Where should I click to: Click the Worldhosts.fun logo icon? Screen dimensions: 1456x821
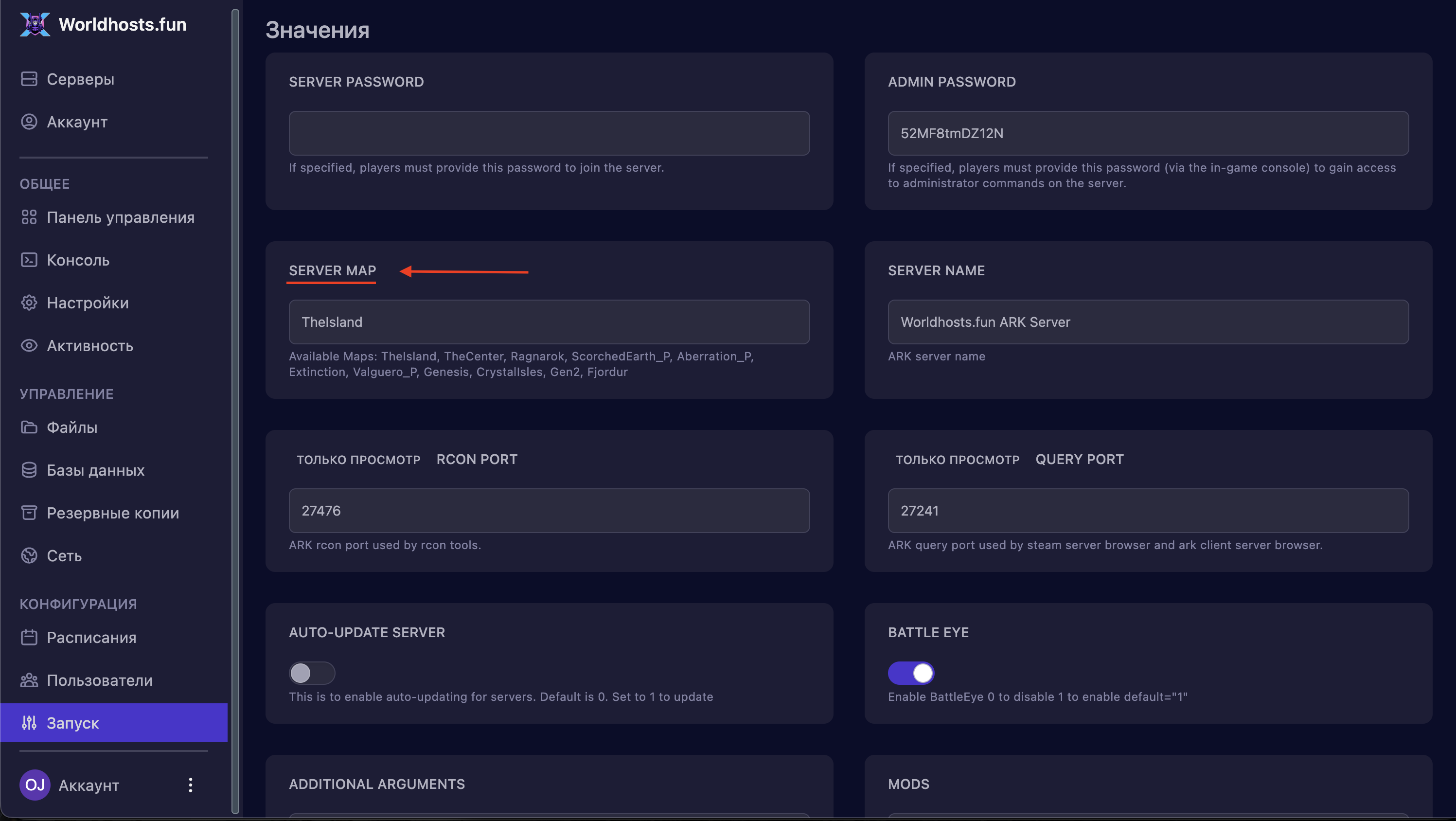[35, 24]
